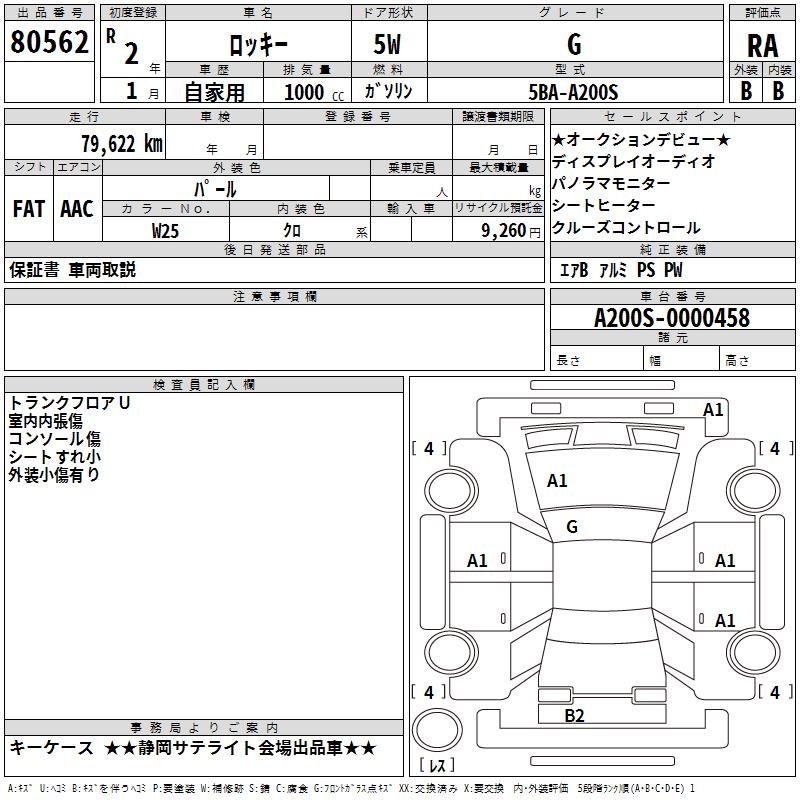Select the color number W25

166,230
